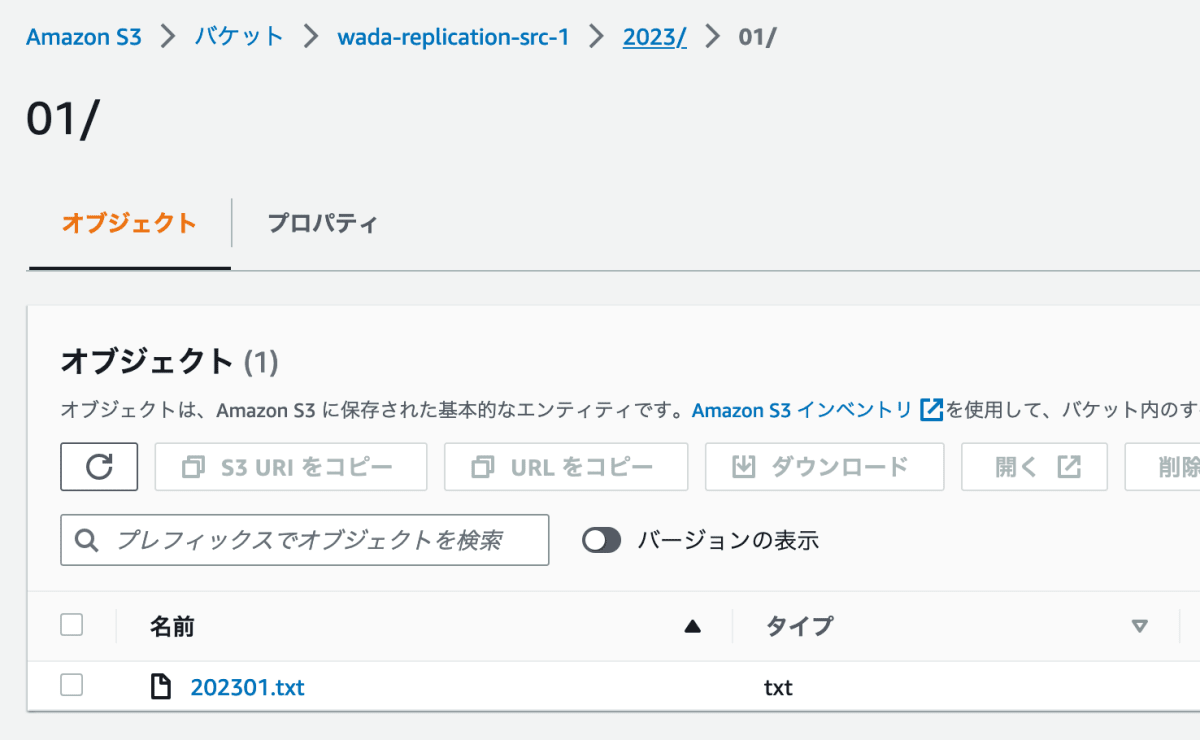Screen dimensions: 1200x740
Task: Check the select-all checkbox in the header
Action: [x=72, y=625]
